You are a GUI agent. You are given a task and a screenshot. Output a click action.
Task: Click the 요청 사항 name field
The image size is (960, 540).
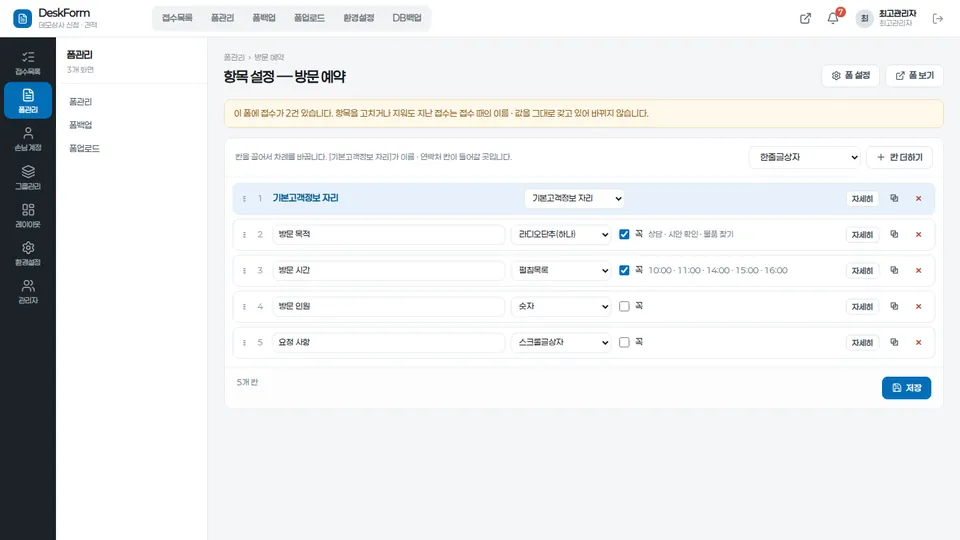click(x=389, y=342)
